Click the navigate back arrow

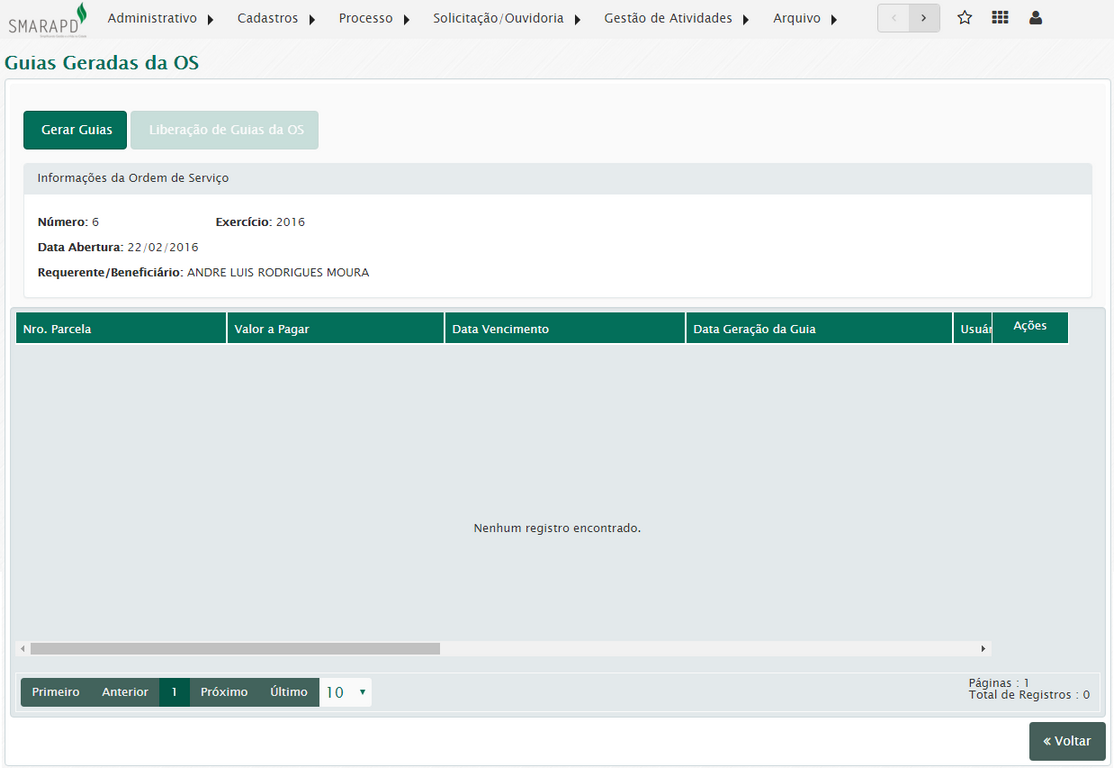click(893, 18)
